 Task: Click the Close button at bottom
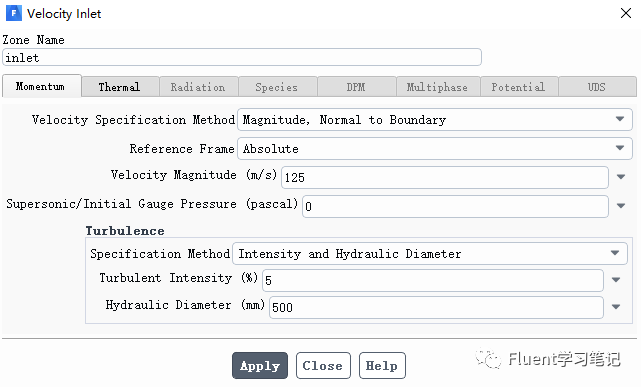point(323,365)
